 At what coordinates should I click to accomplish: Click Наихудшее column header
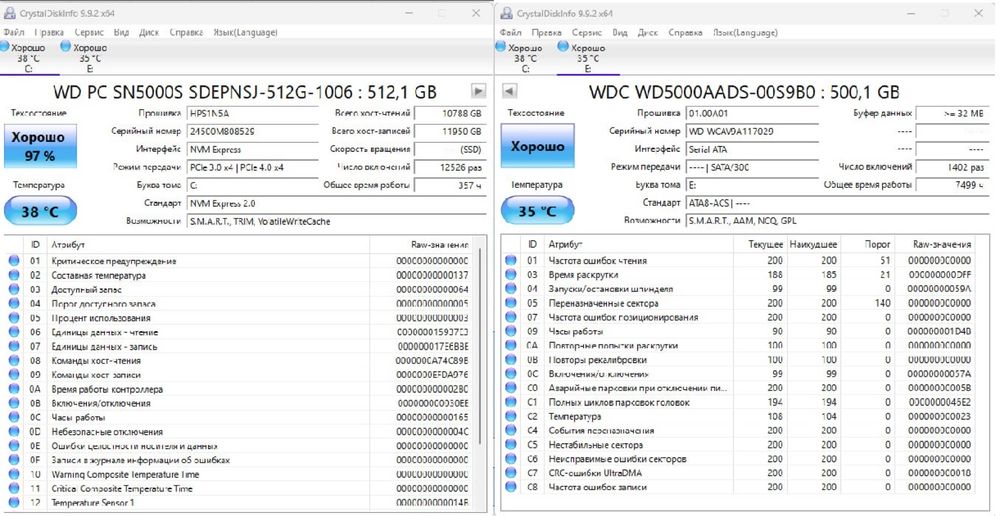[812, 244]
